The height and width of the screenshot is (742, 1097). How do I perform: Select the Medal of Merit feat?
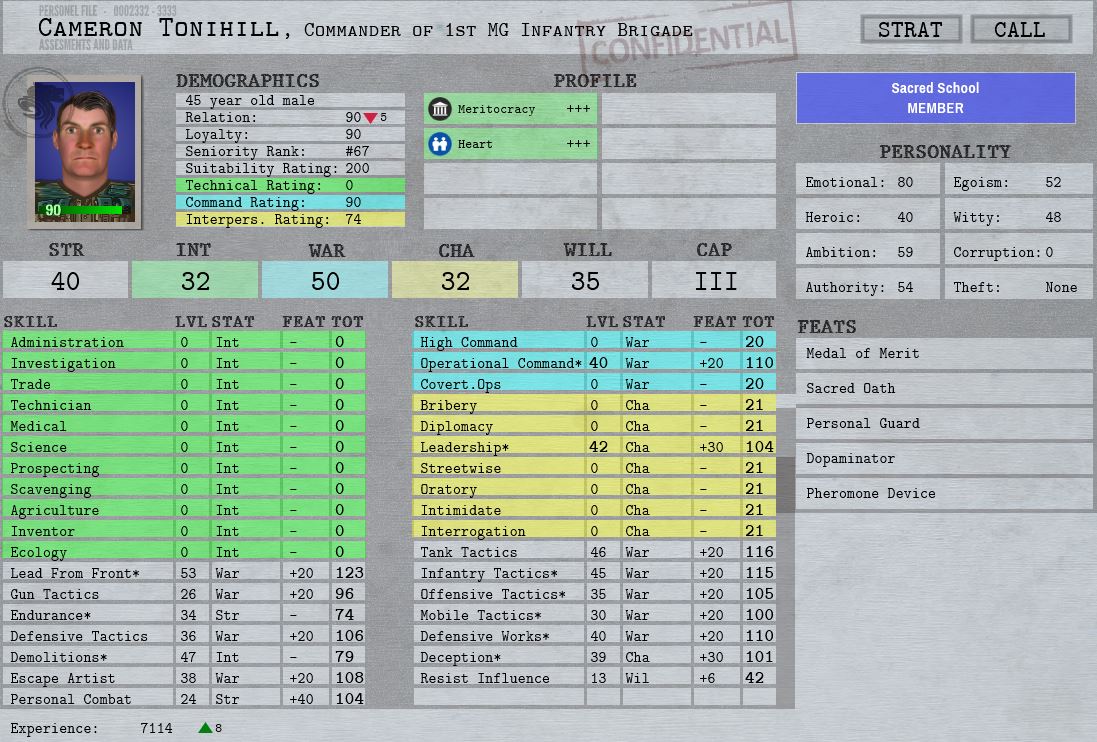944,354
